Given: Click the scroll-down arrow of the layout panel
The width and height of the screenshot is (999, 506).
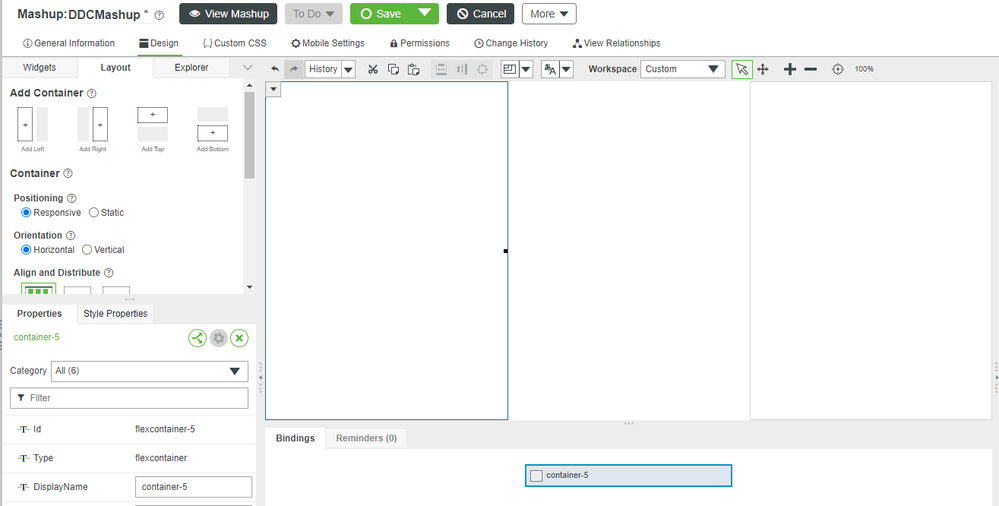Looking at the screenshot, I should point(249,287).
